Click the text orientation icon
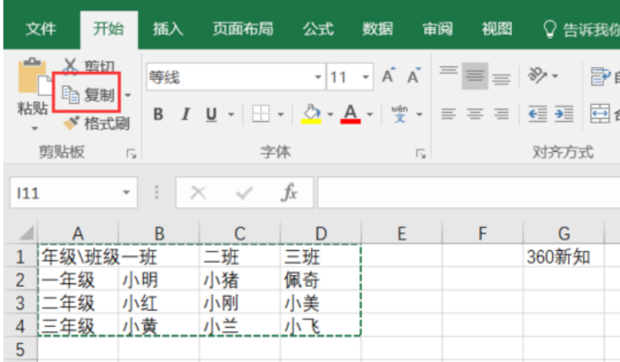 tap(538, 75)
